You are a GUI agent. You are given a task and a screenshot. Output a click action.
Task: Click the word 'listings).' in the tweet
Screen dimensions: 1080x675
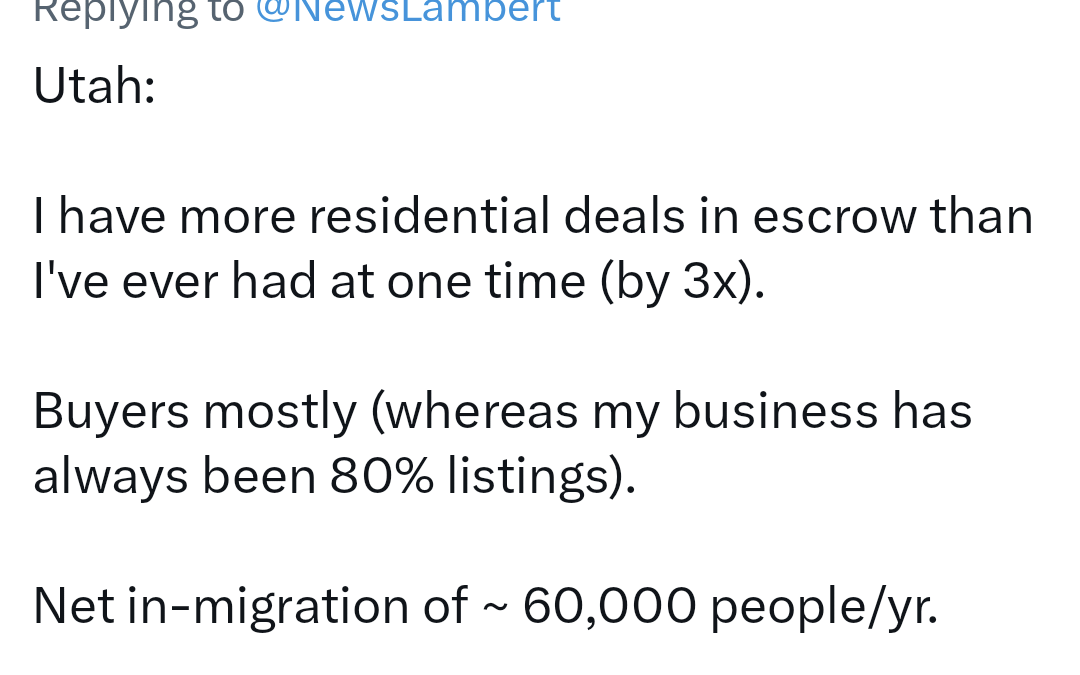coord(541,477)
